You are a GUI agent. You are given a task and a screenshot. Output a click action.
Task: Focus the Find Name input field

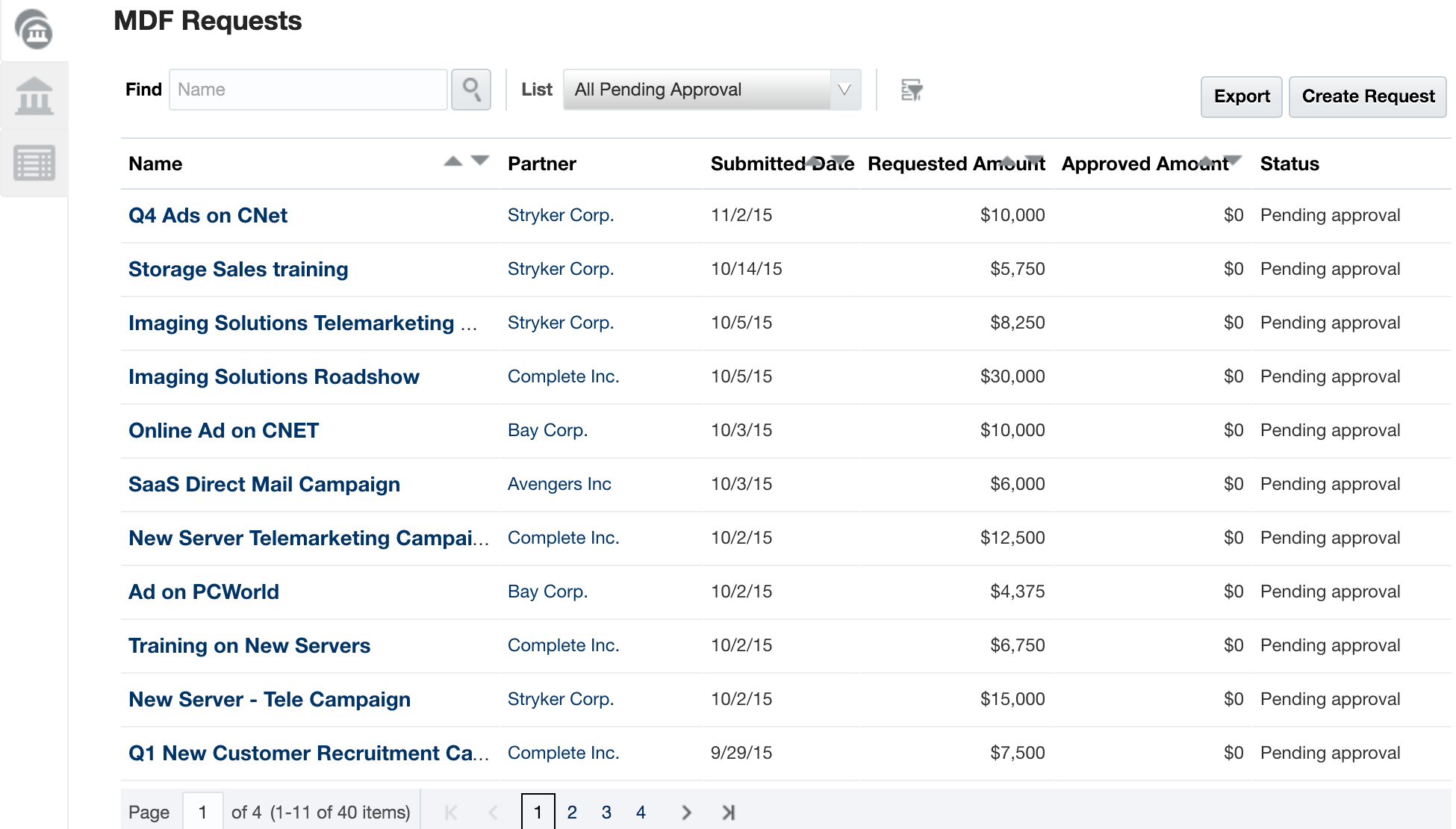308,90
